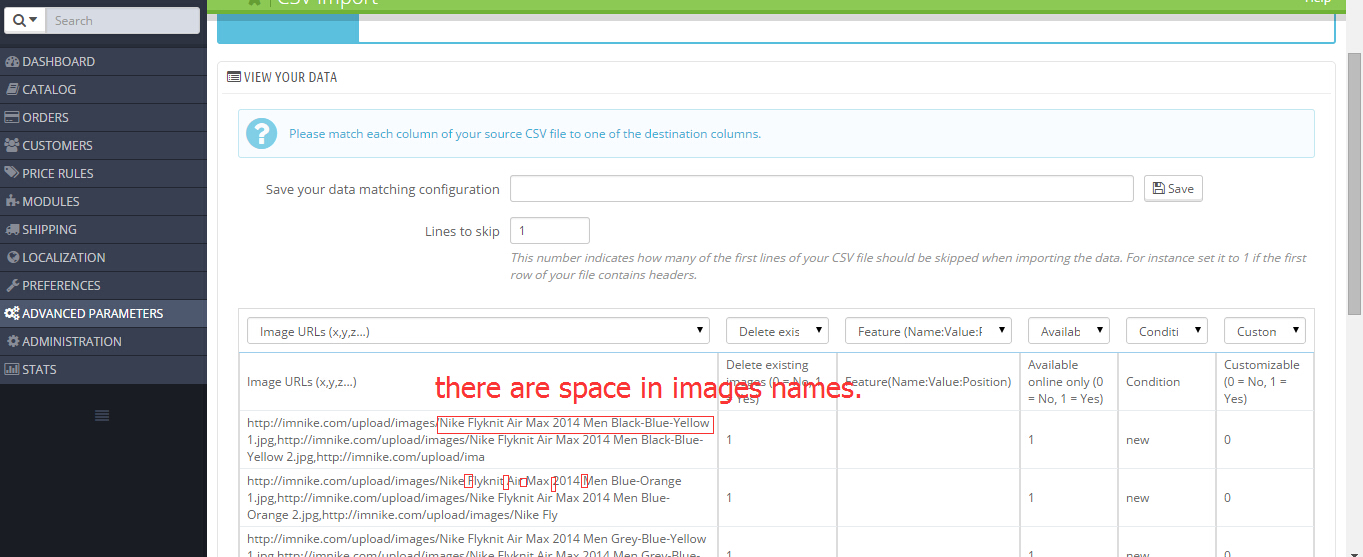Click the configuration name input field
Screen dimensions: 1363x557
coord(821,189)
